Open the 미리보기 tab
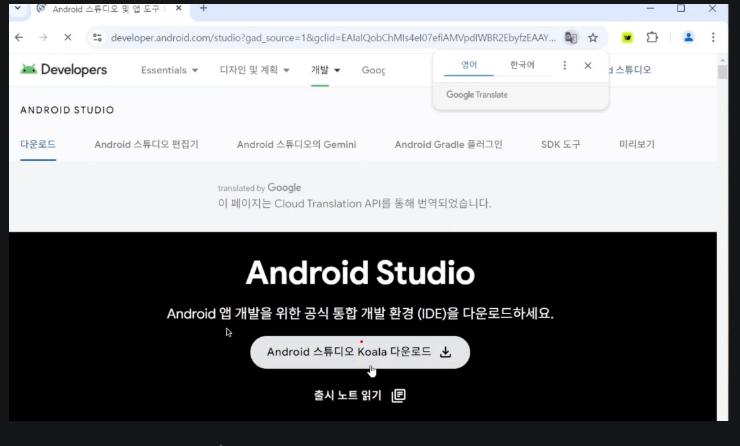740x446 pixels. pyautogui.click(x=637, y=144)
